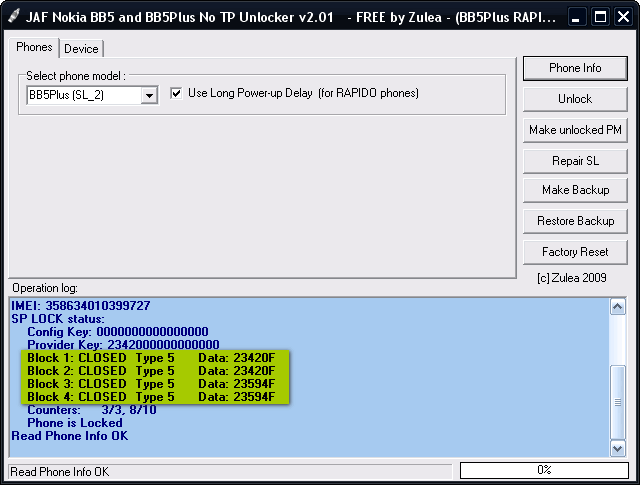
Task: Click the status bar Read Phone Info OK text
Action: point(60,472)
